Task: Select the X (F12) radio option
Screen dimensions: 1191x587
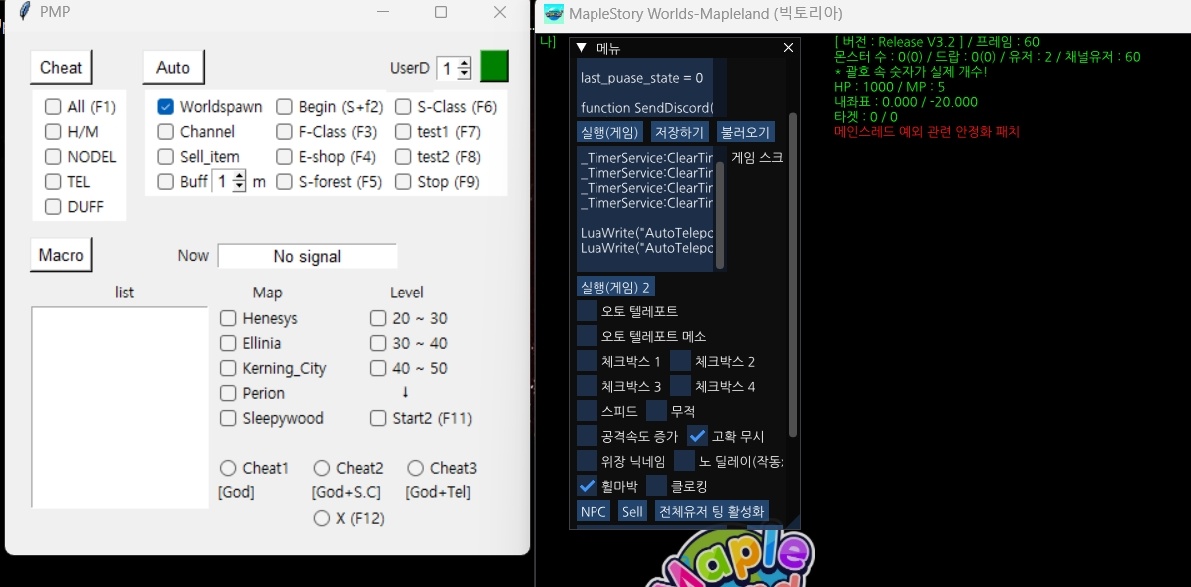Action: [322, 518]
